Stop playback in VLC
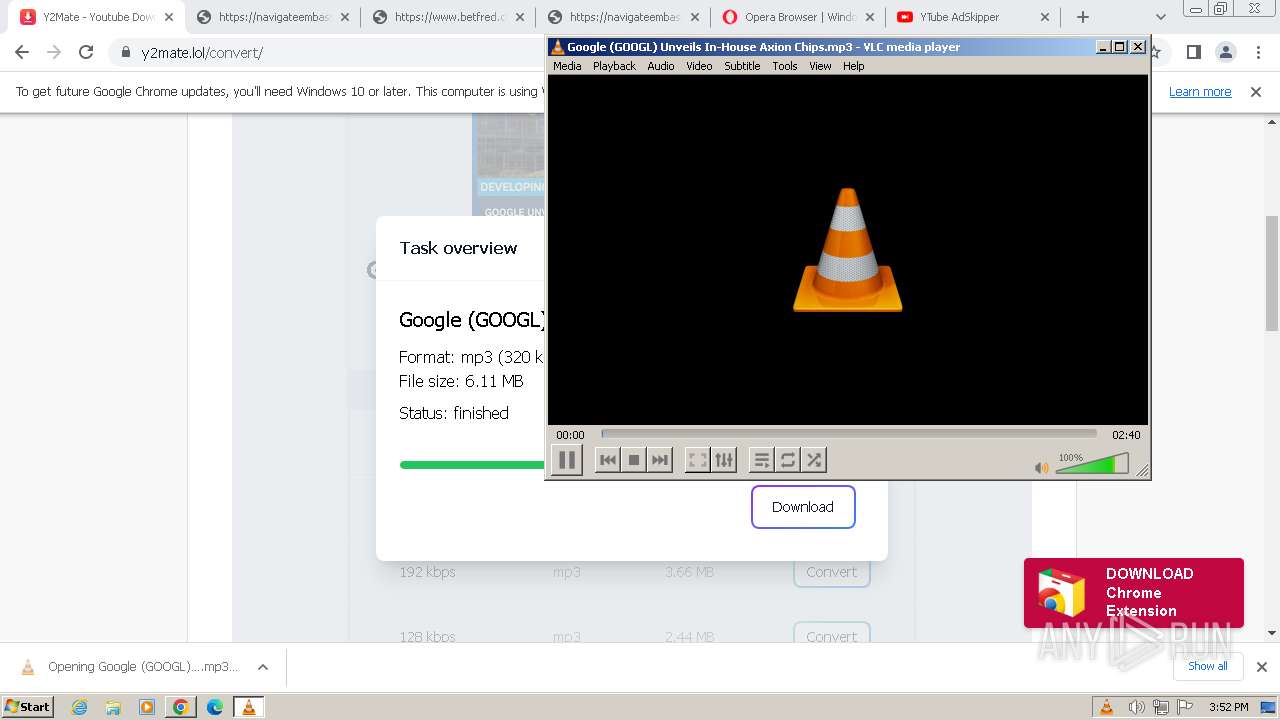Screen dimensions: 1280x720 pyautogui.click(x=633, y=460)
